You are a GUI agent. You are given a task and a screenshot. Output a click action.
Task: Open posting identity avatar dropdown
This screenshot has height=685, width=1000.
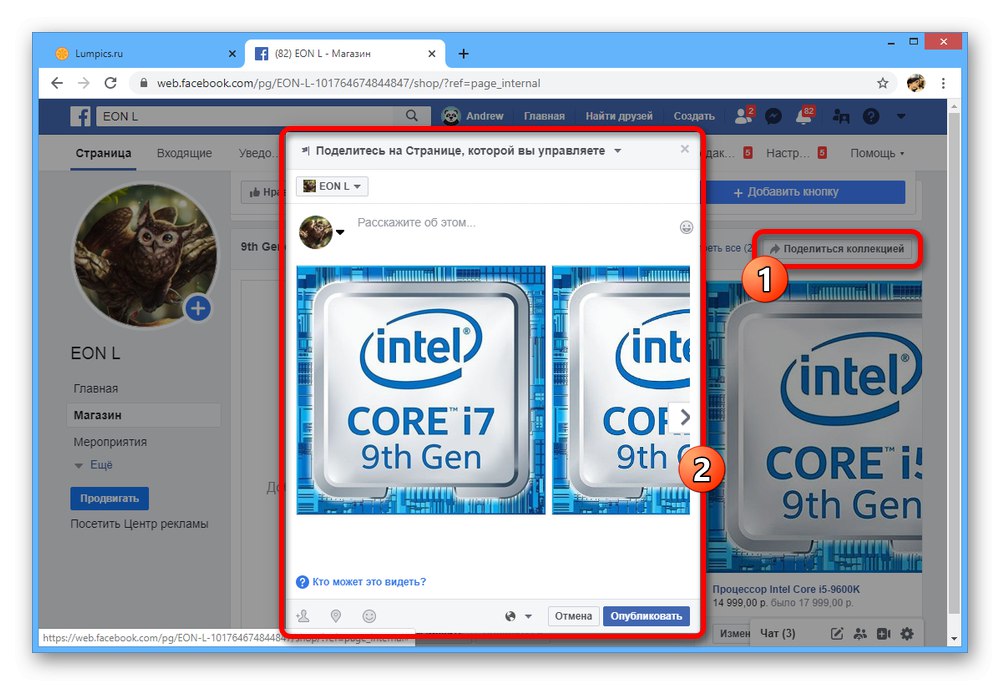coord(341,232)
